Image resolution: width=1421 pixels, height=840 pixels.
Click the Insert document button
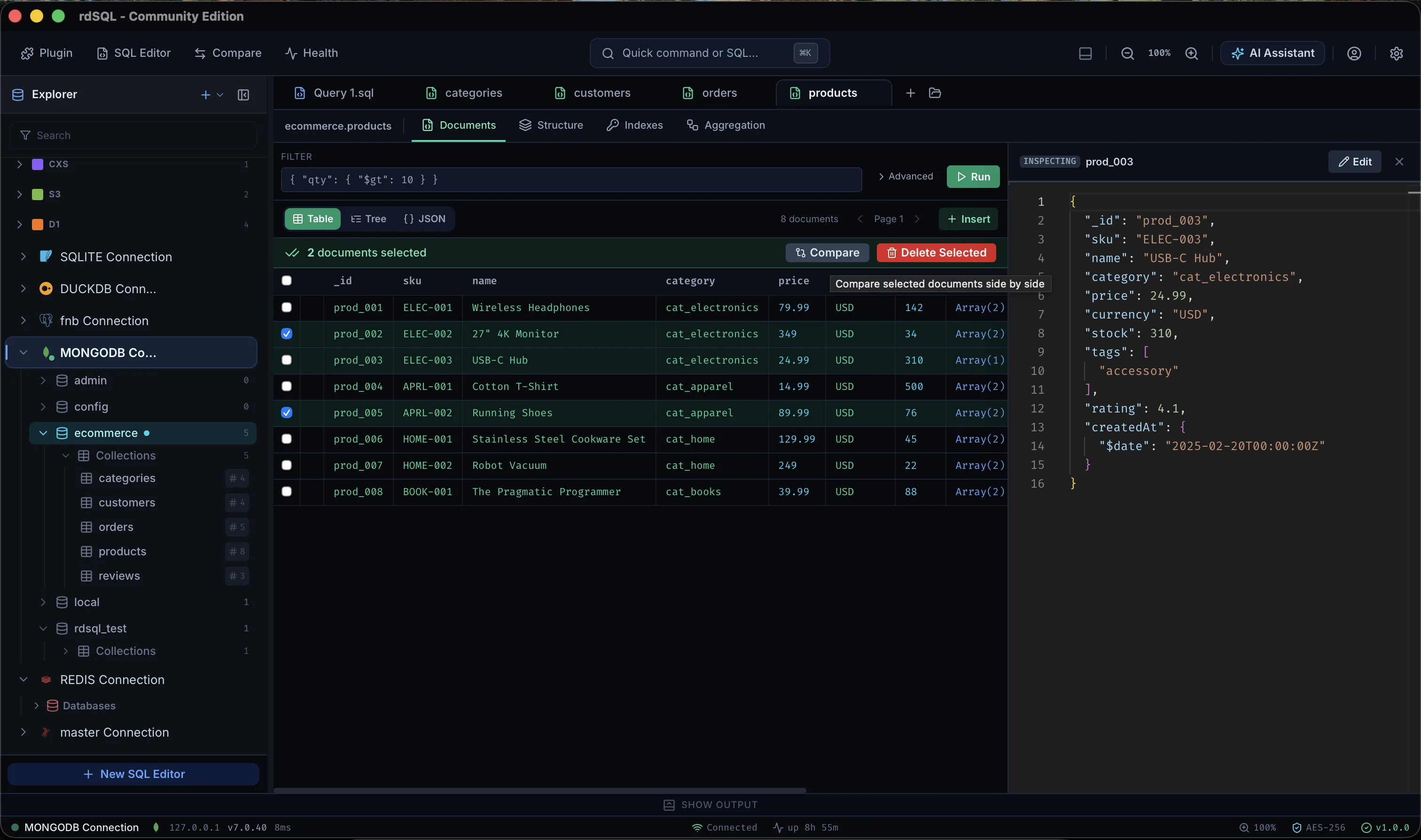click(968, 219)
